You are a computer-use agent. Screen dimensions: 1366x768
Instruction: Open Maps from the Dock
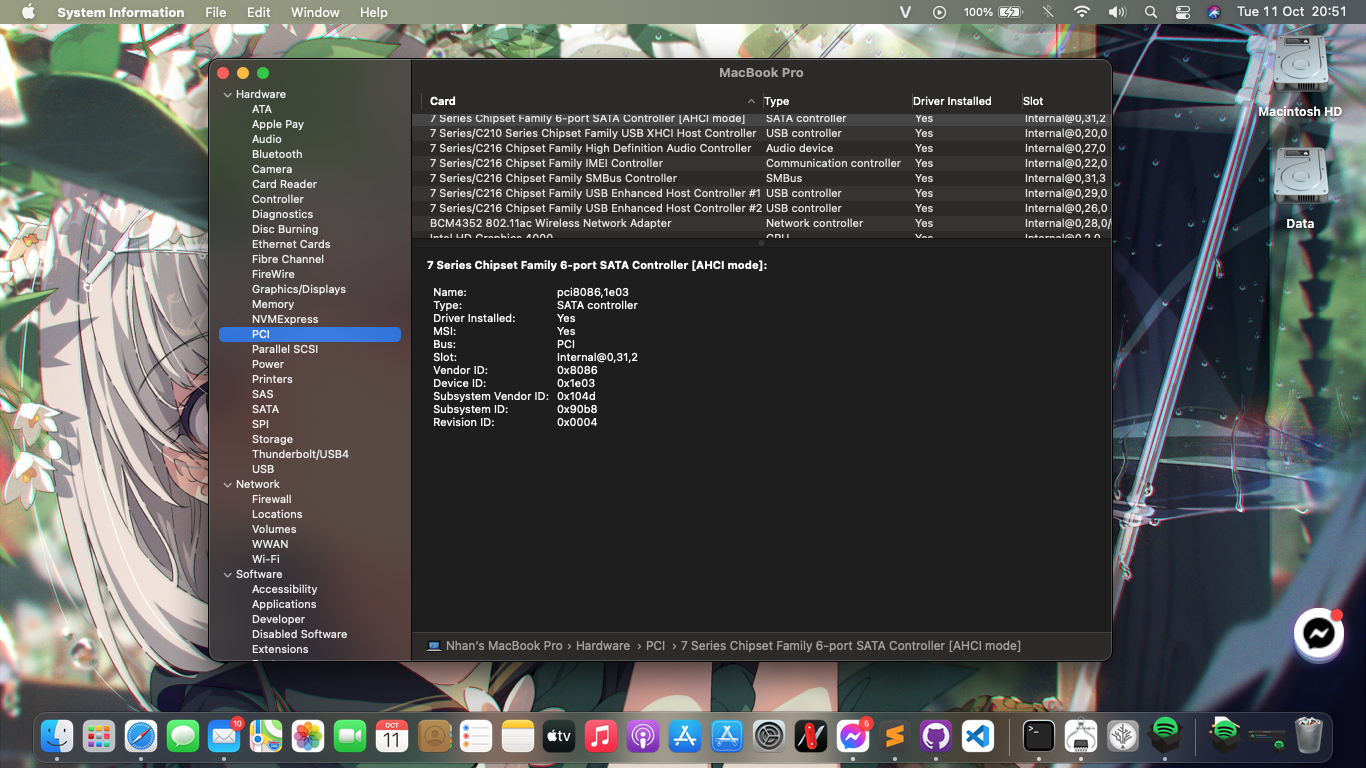click(x=266, y=737)
